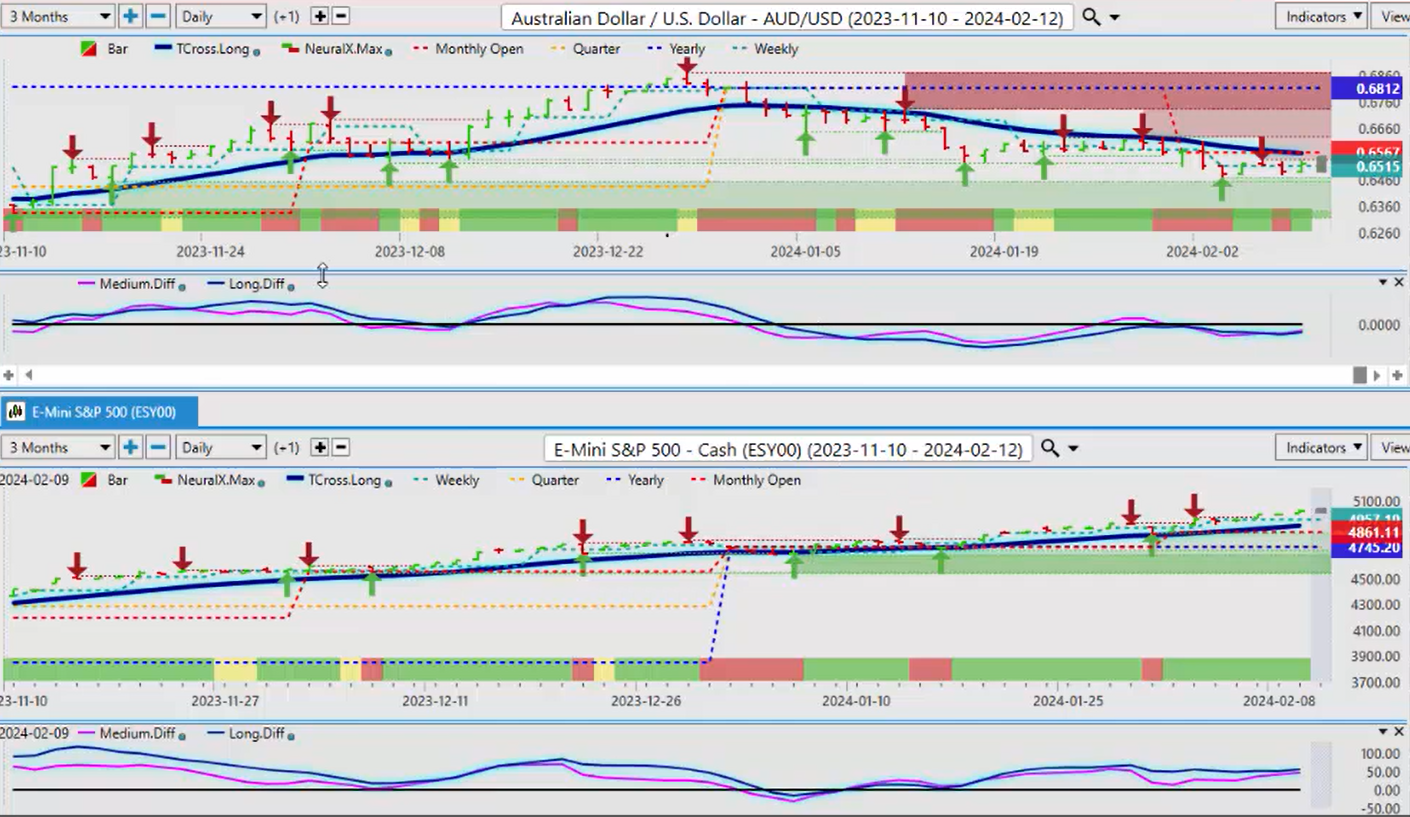Toggle TCross.Long legend in AUD/USD chart
The image size is (1410, 817).
[x=203, y=49]
